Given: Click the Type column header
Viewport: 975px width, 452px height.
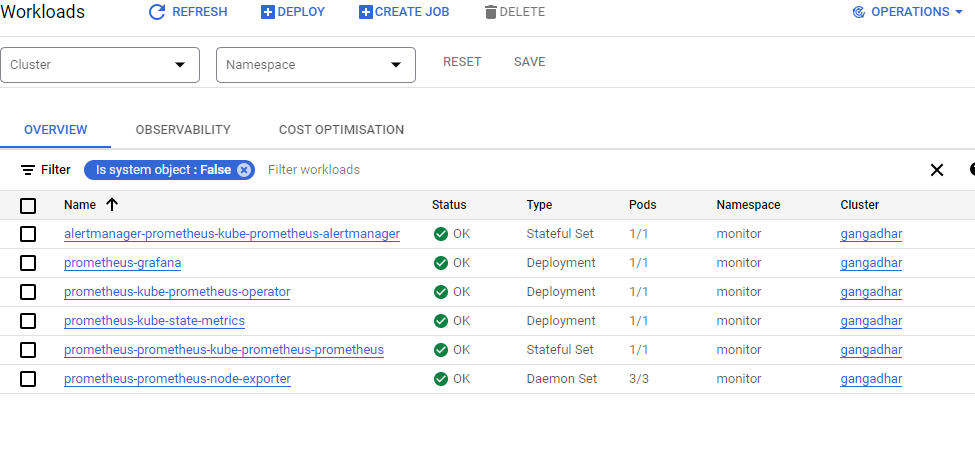Looking at the screenshot, I should coord(539,205).
